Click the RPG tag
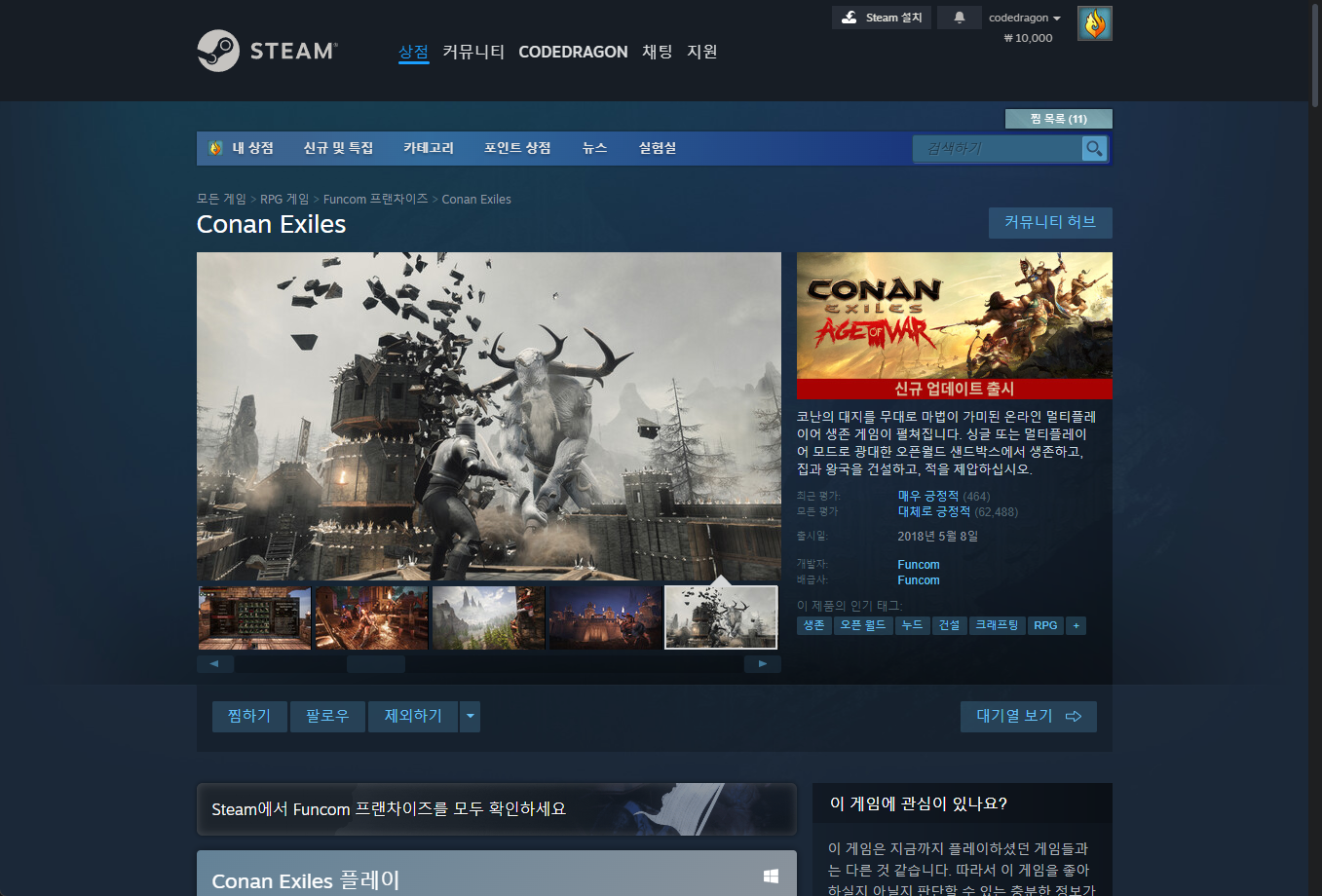 (1045, 625)
